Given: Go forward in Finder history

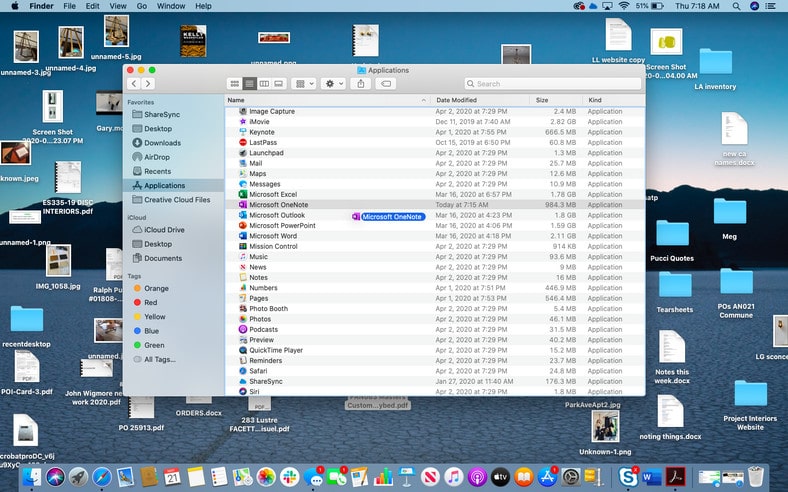Looking at the screenshot, I should [x=148, y=84].
